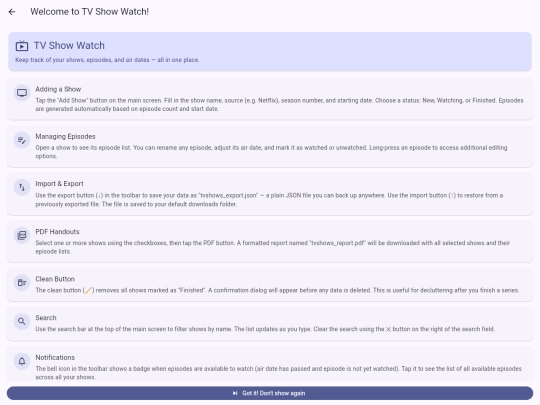Click the 'The bell icon in the toolbar' description
Screen dimensions: 540x405
coord(278,373)
